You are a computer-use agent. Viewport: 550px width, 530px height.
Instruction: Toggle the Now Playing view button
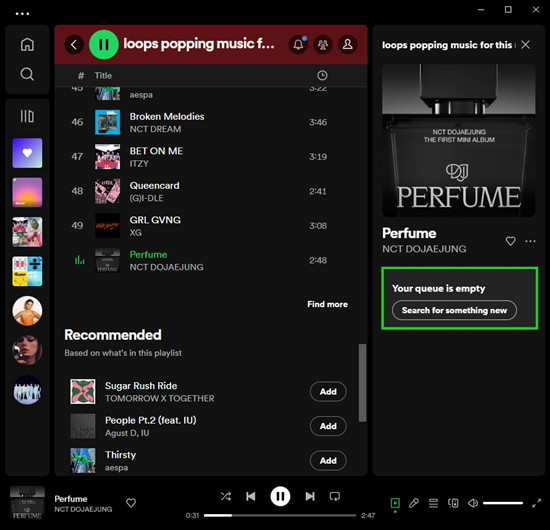(x=395, y=503)
